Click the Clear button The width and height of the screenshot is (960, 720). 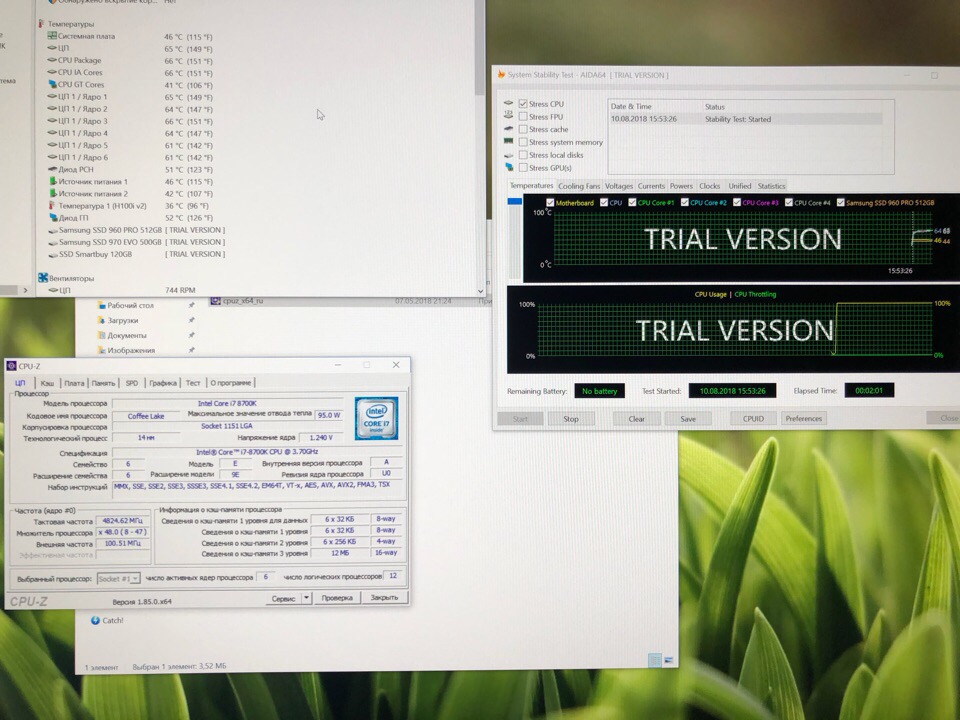tap(636, 419)
